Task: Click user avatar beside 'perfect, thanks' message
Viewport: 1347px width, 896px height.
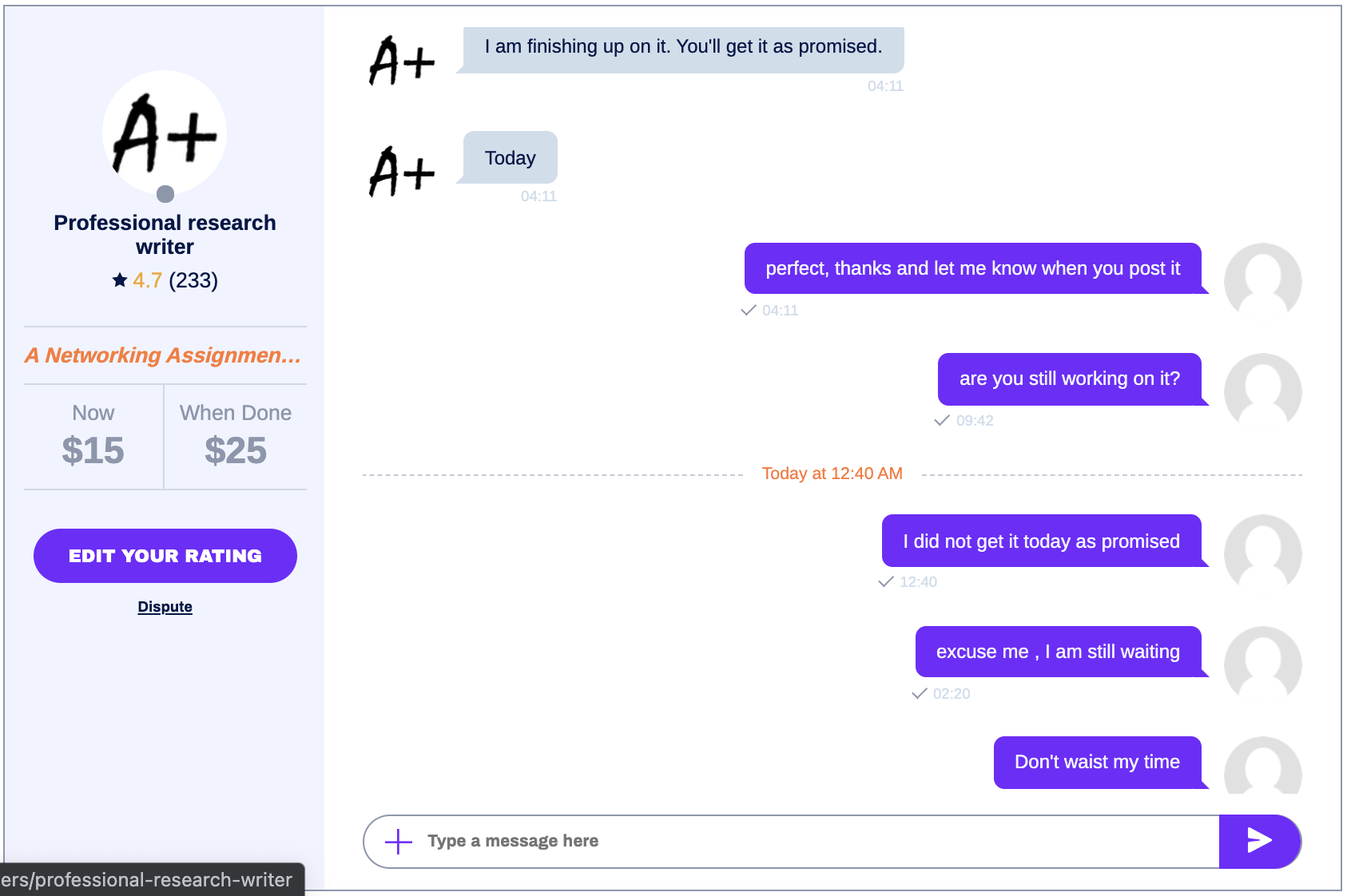Action: click(x=1262, y=281)
